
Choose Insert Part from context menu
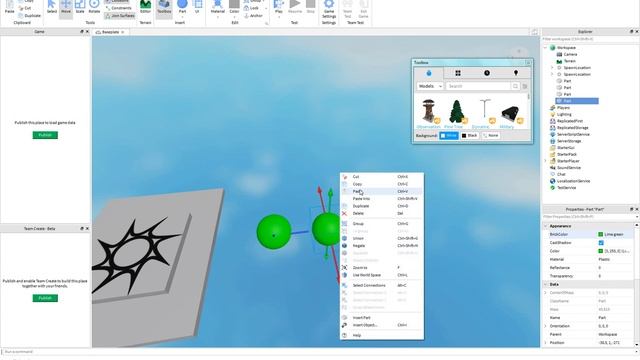point(382,318)
